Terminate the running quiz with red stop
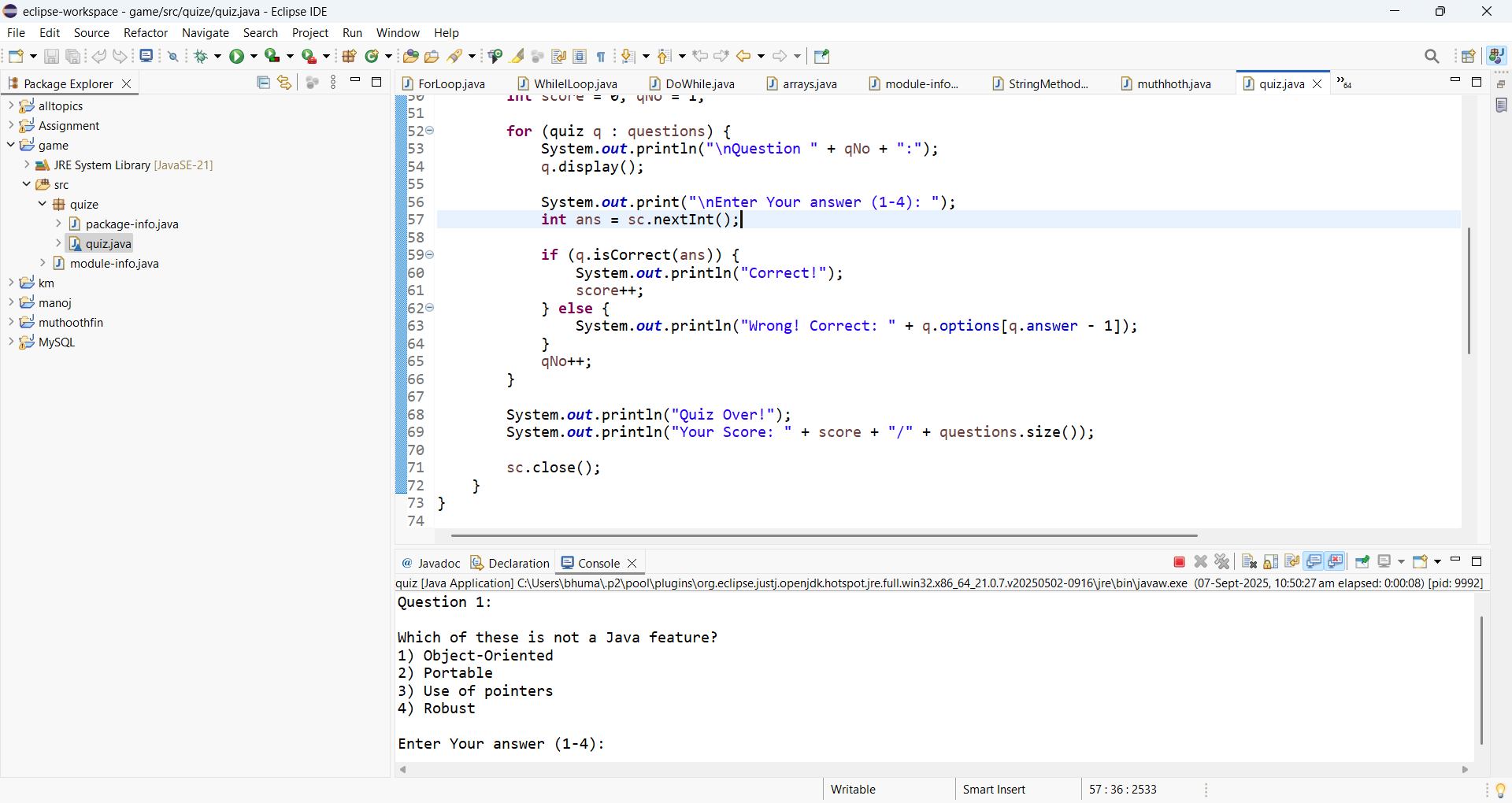1512x803 pixels. [x=1179, y=562]
